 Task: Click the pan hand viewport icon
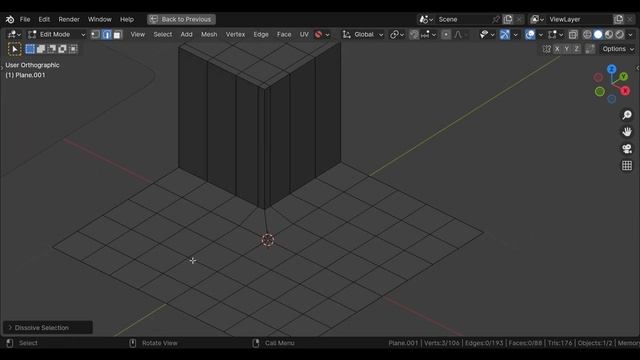[x=627, y=132]
